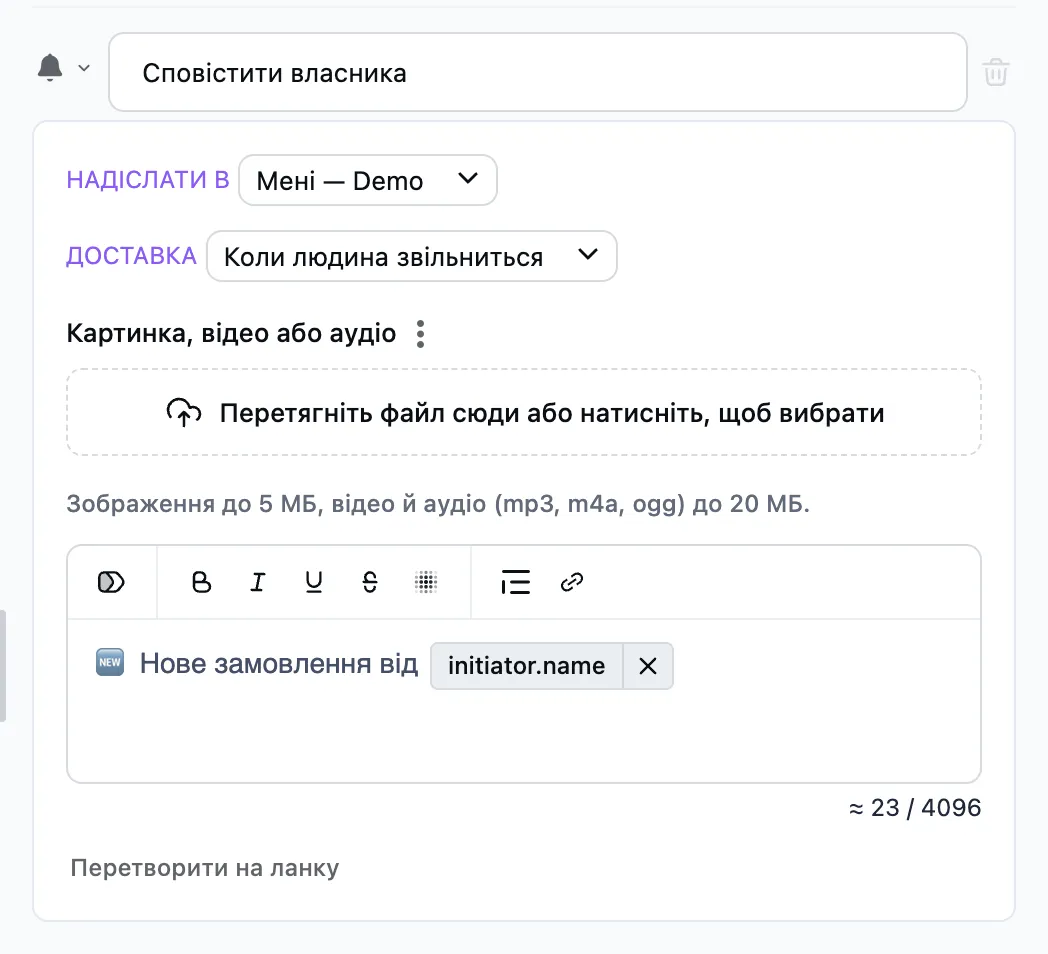This screenshot has height=954, width=1048.
Task: Click the NEW emoji in message
Action: point(110,663)
